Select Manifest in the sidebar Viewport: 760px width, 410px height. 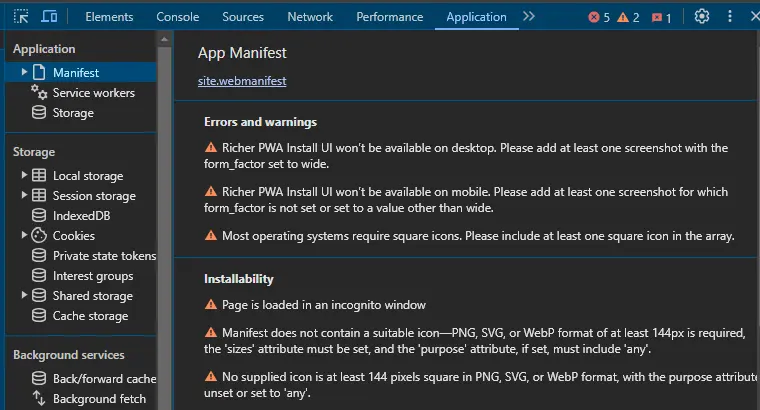coord(80,73)
